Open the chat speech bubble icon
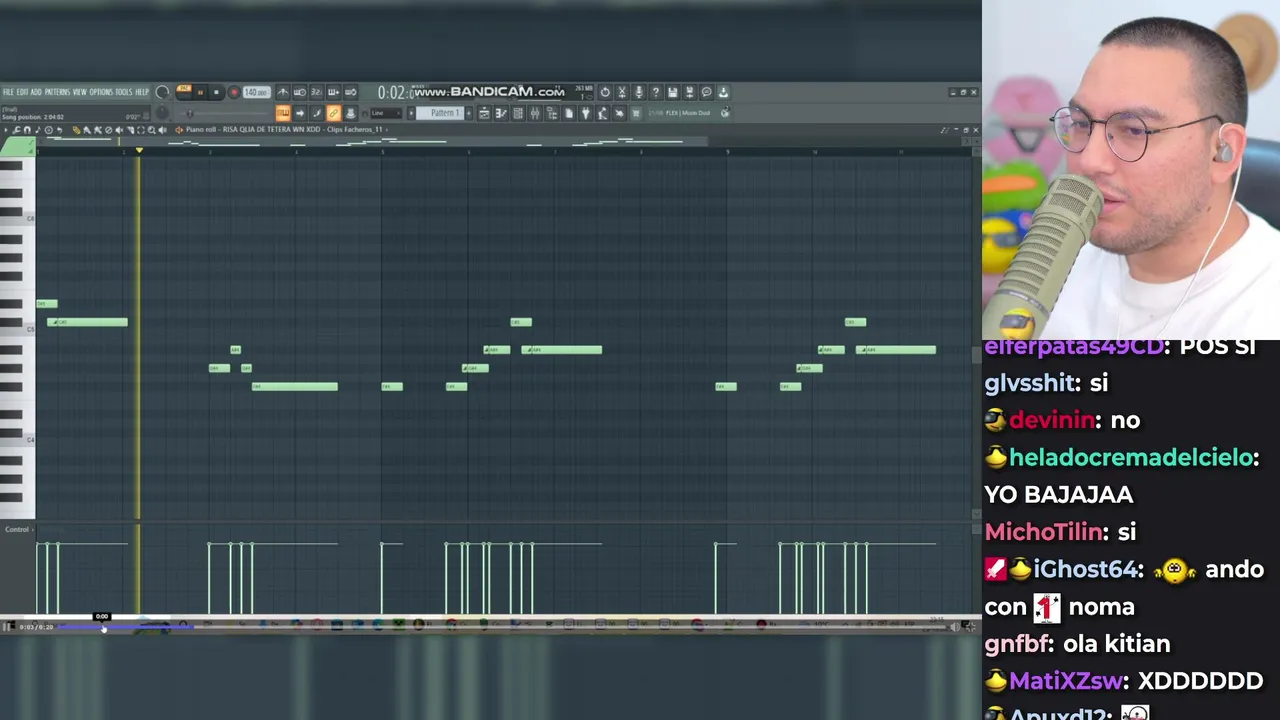The width and height of the screenshot is (1280, 720). click(706, 92)
